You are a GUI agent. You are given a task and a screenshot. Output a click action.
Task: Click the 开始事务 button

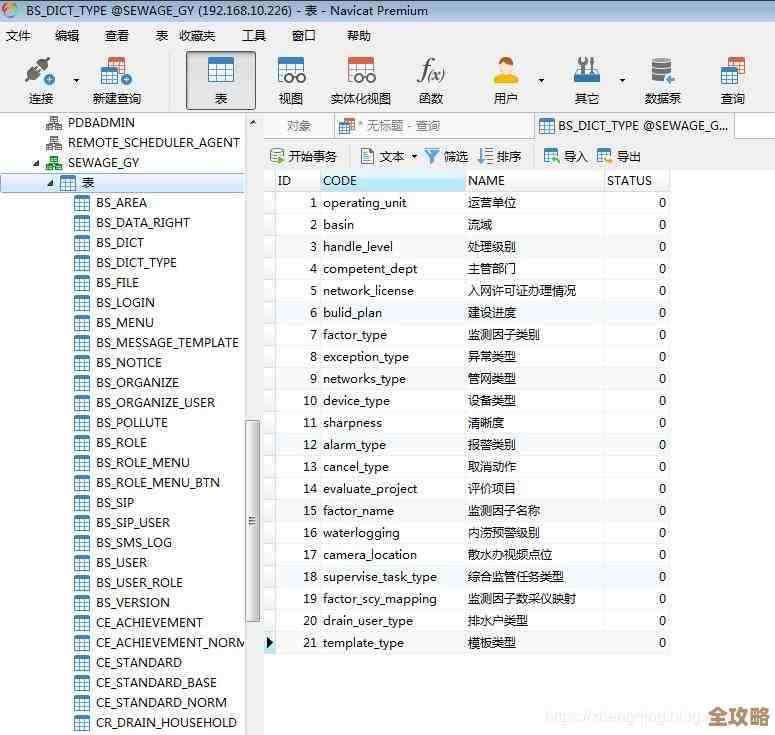[303, 157]
